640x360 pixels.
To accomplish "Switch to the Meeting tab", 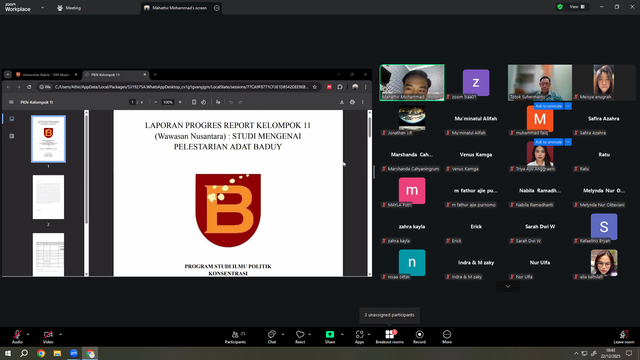I will tap(69, 8).
